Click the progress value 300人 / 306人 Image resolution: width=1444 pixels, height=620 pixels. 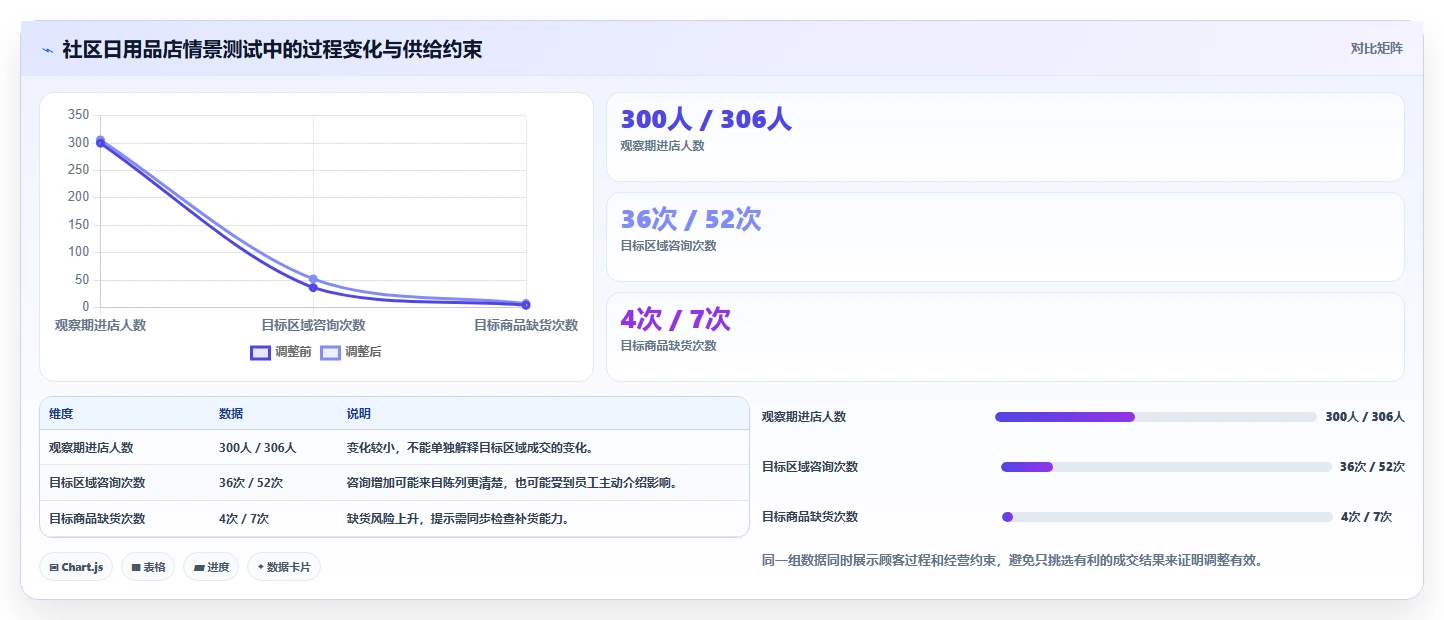1365,417
